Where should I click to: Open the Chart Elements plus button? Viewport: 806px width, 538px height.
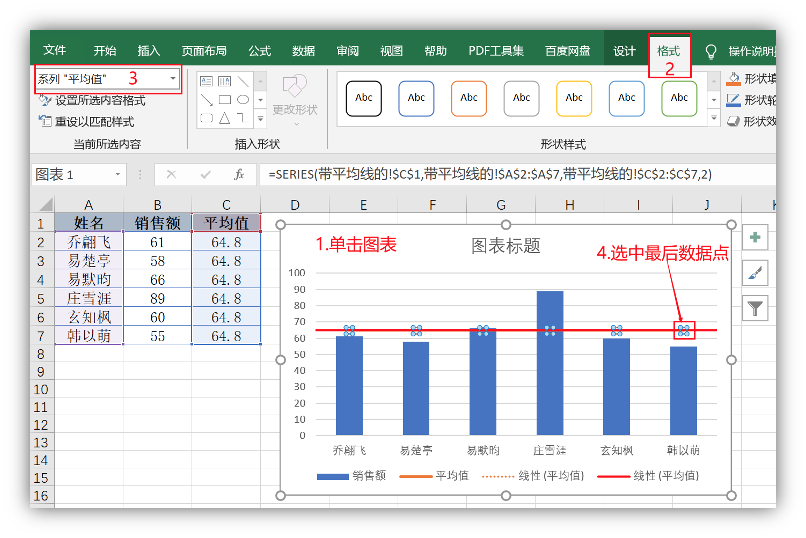click(756, 238)
